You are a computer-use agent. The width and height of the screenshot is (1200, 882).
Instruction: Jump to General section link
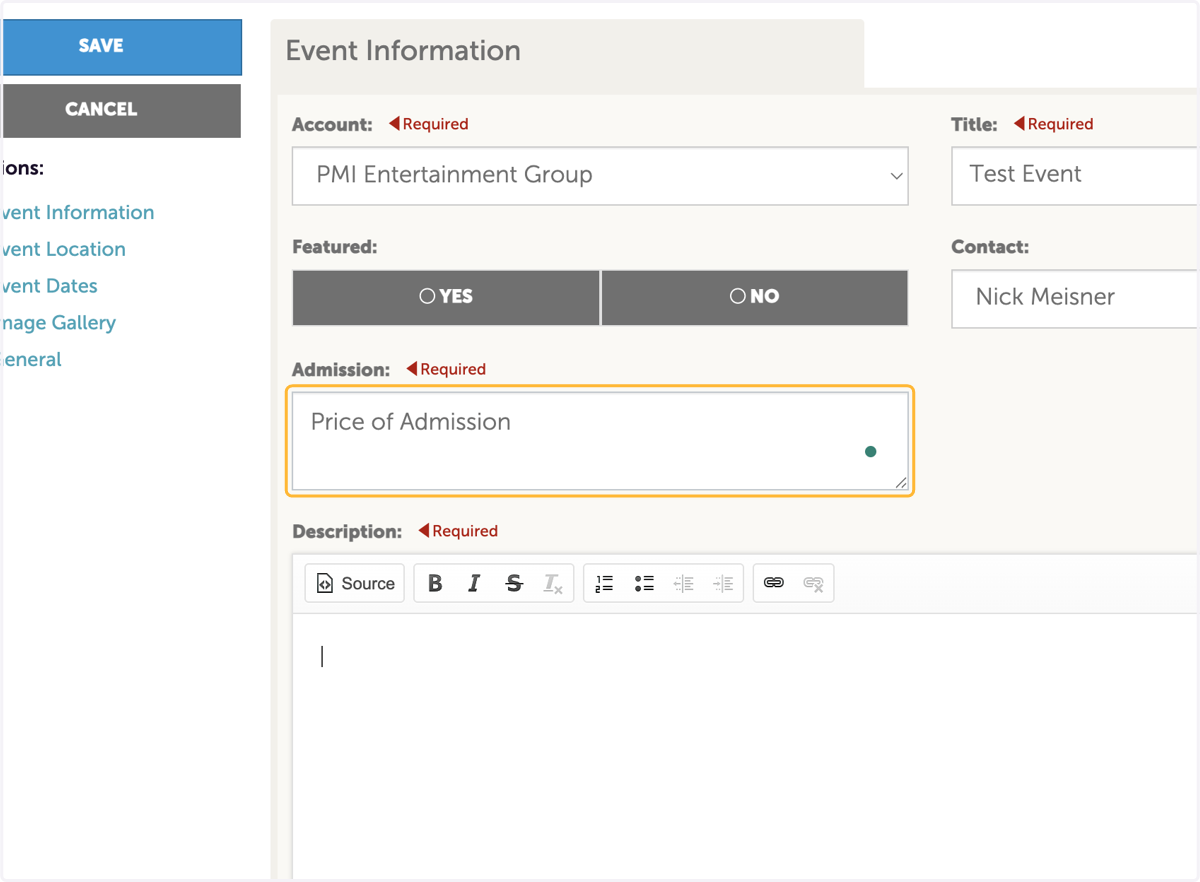[x=31, y=360]
